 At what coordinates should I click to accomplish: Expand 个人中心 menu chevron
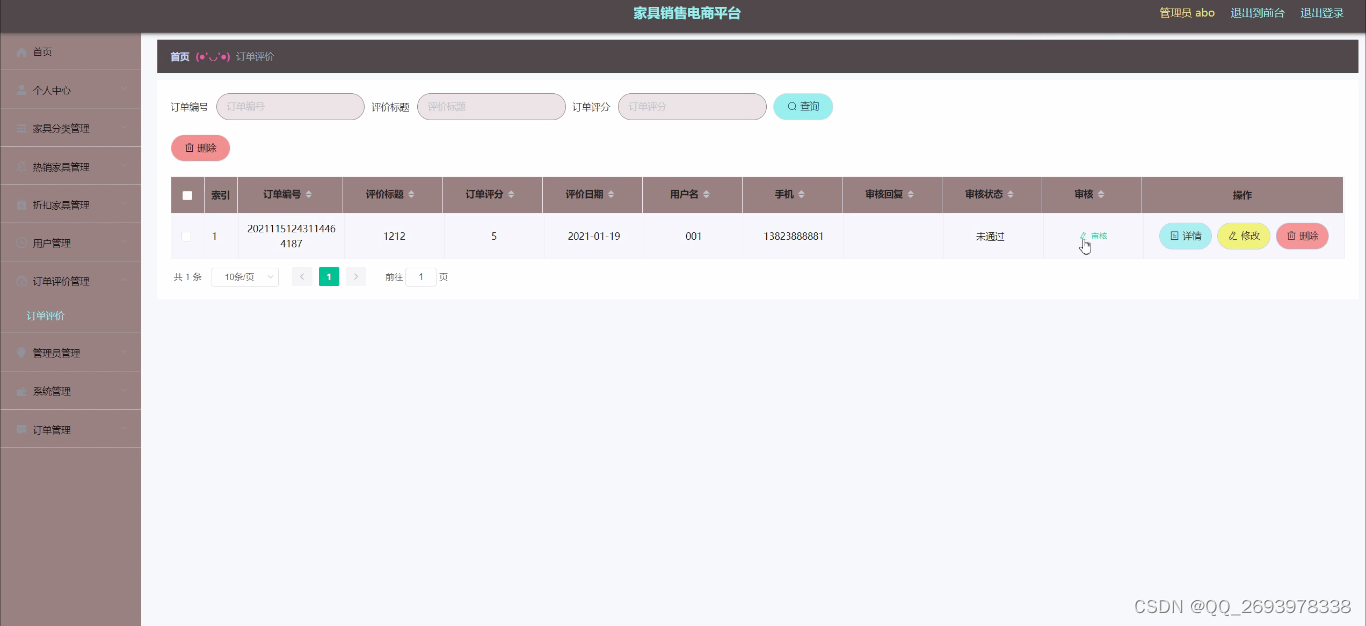[x=124, y=90]
